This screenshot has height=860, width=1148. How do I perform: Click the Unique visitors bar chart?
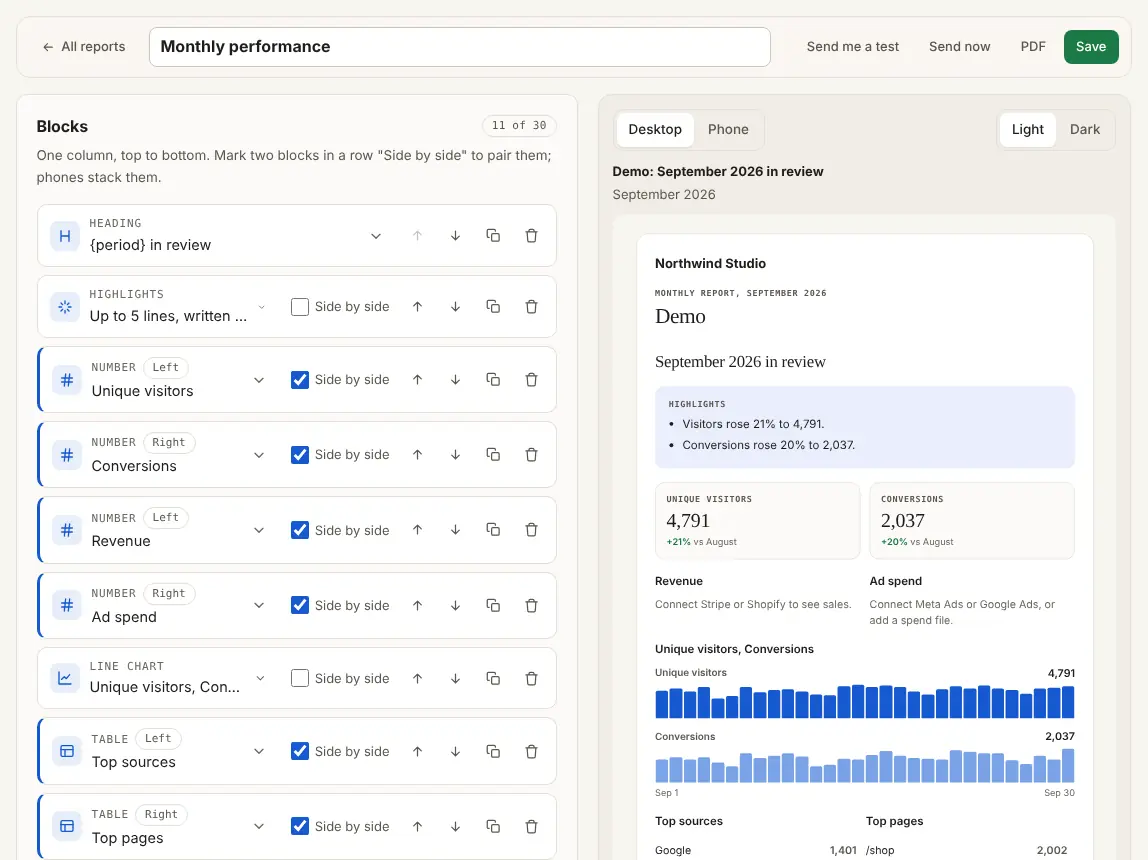coord(865,702)
